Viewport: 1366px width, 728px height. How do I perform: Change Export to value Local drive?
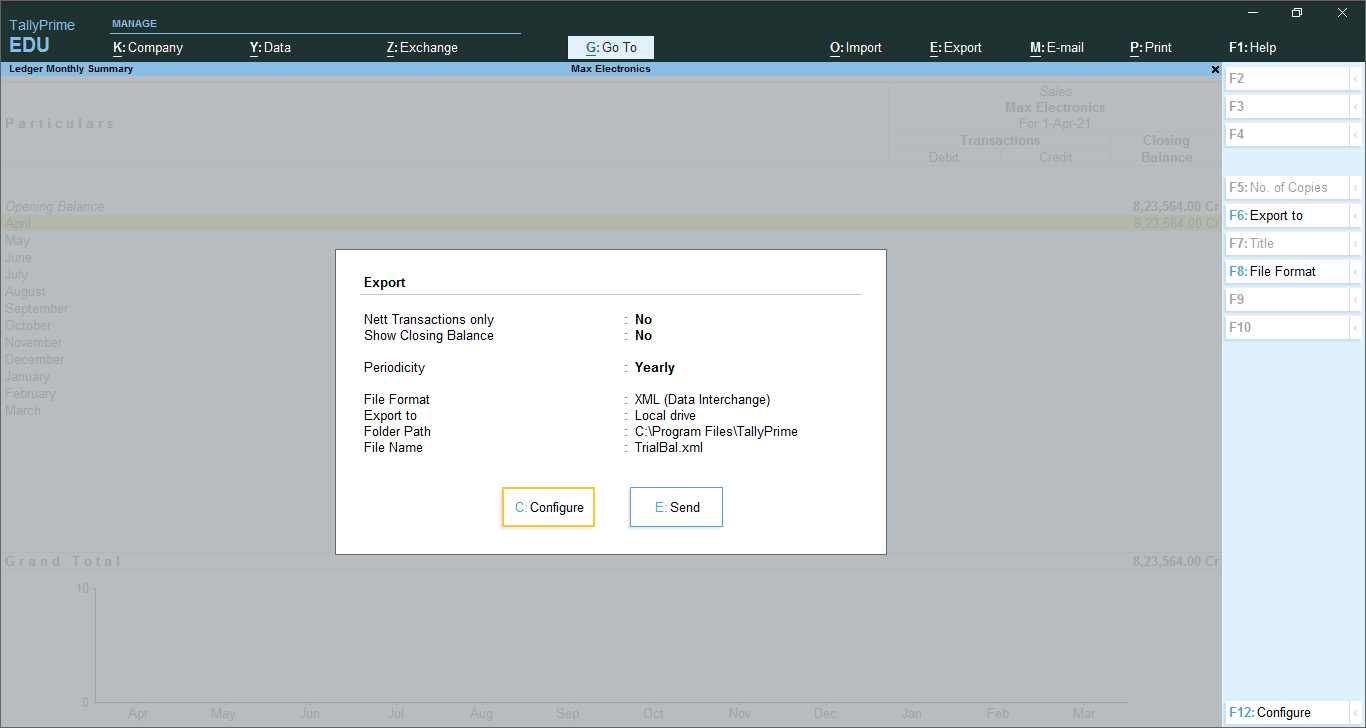[x=665, y=416]
